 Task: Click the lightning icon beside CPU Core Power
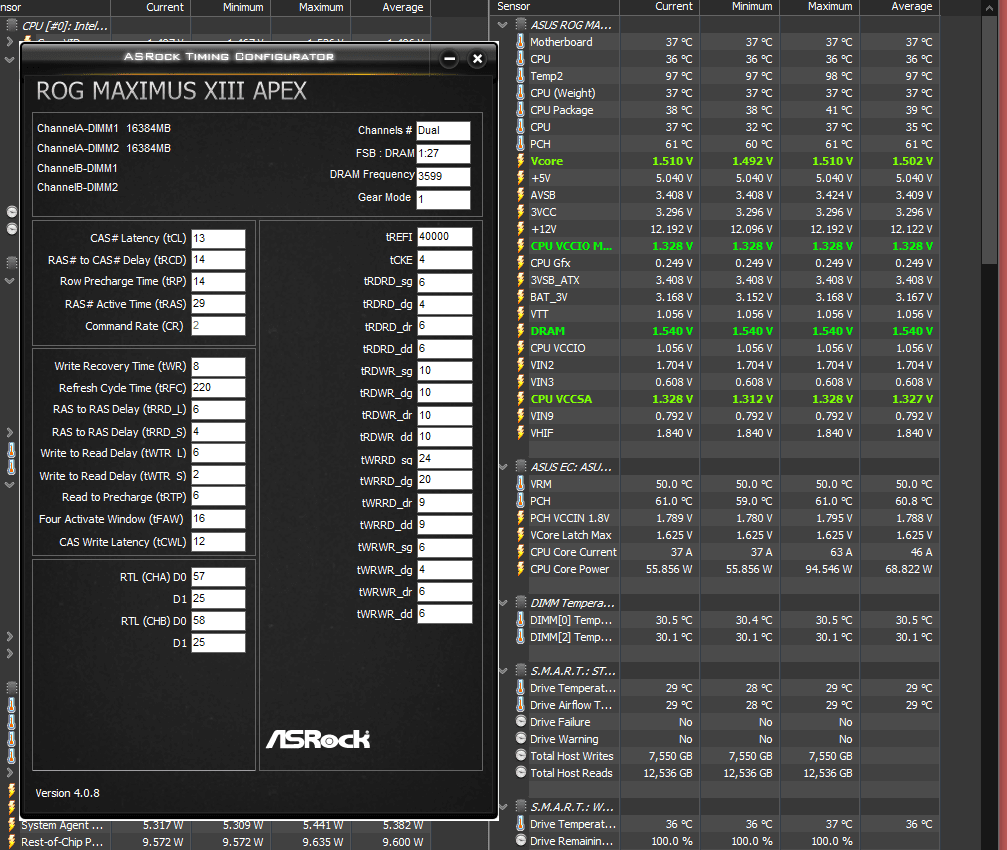520,569
